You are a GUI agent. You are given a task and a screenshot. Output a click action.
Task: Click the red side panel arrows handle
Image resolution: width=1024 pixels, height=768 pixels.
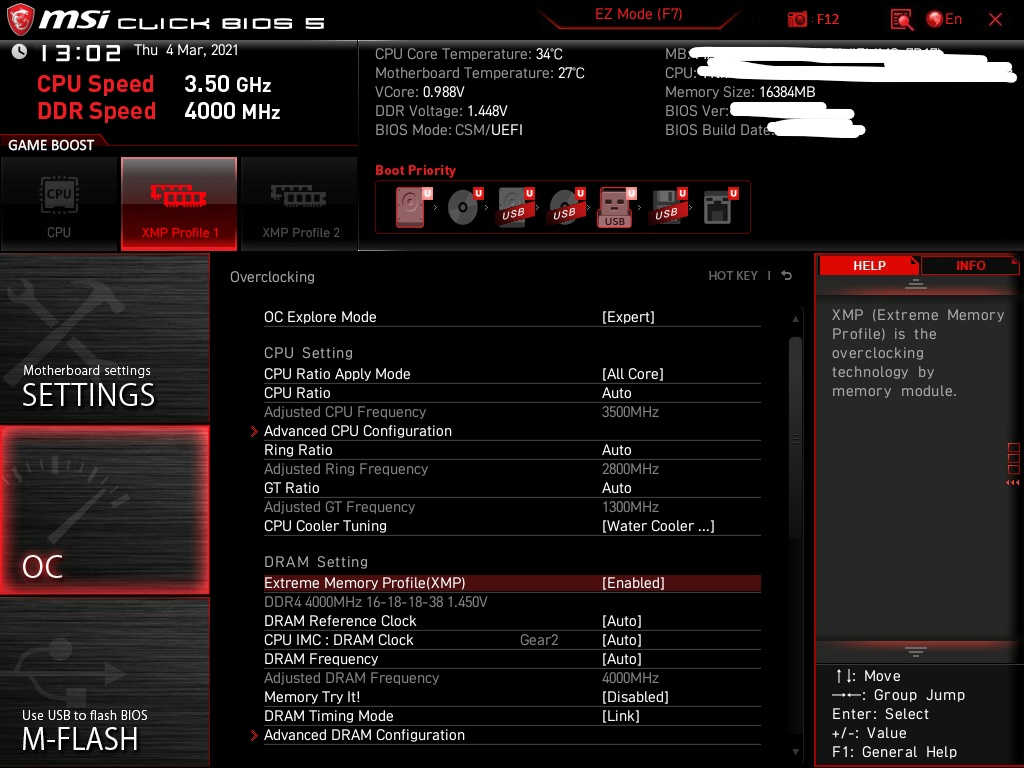coord(1013,466)
